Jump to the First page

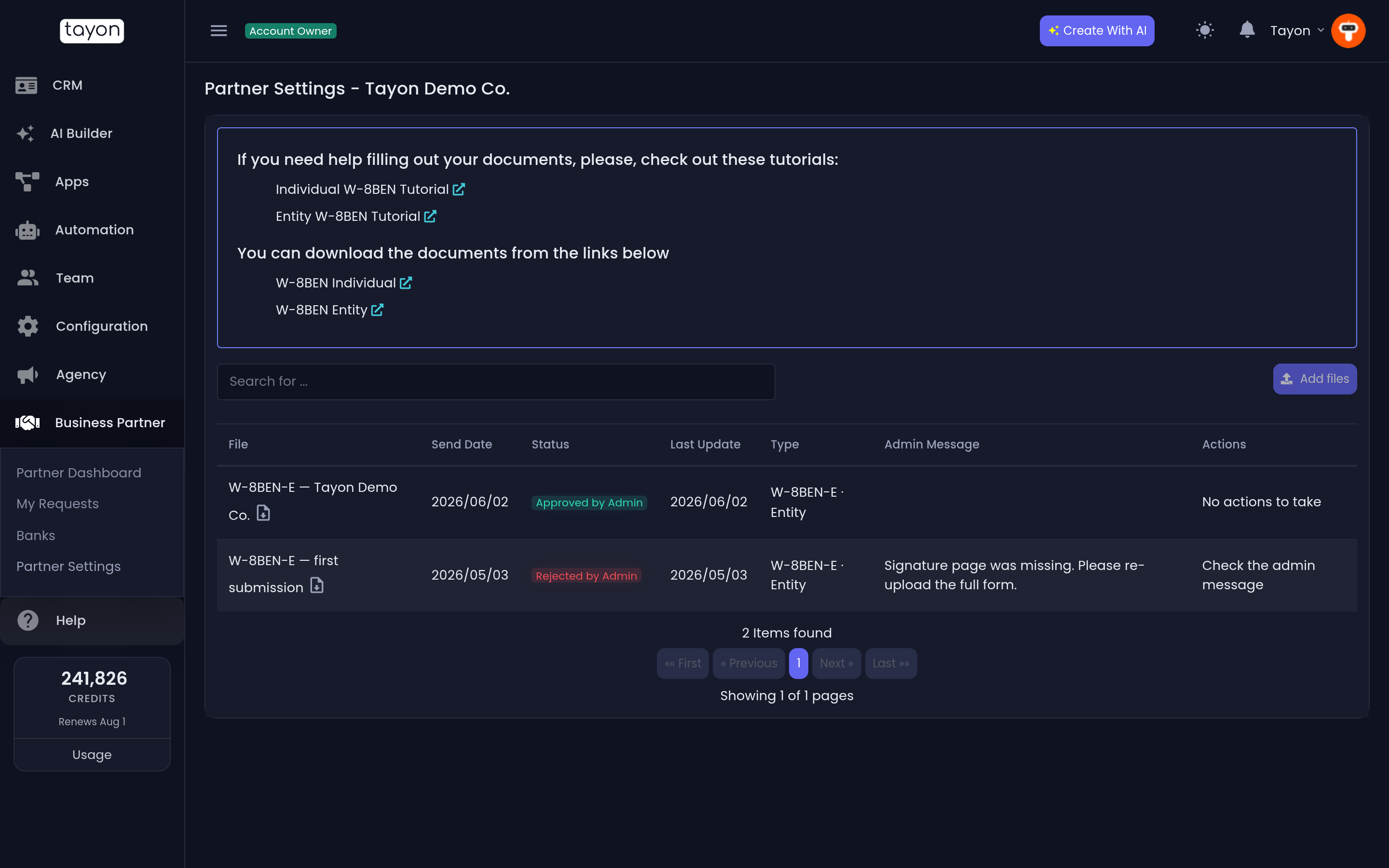[x=682, y=664]
